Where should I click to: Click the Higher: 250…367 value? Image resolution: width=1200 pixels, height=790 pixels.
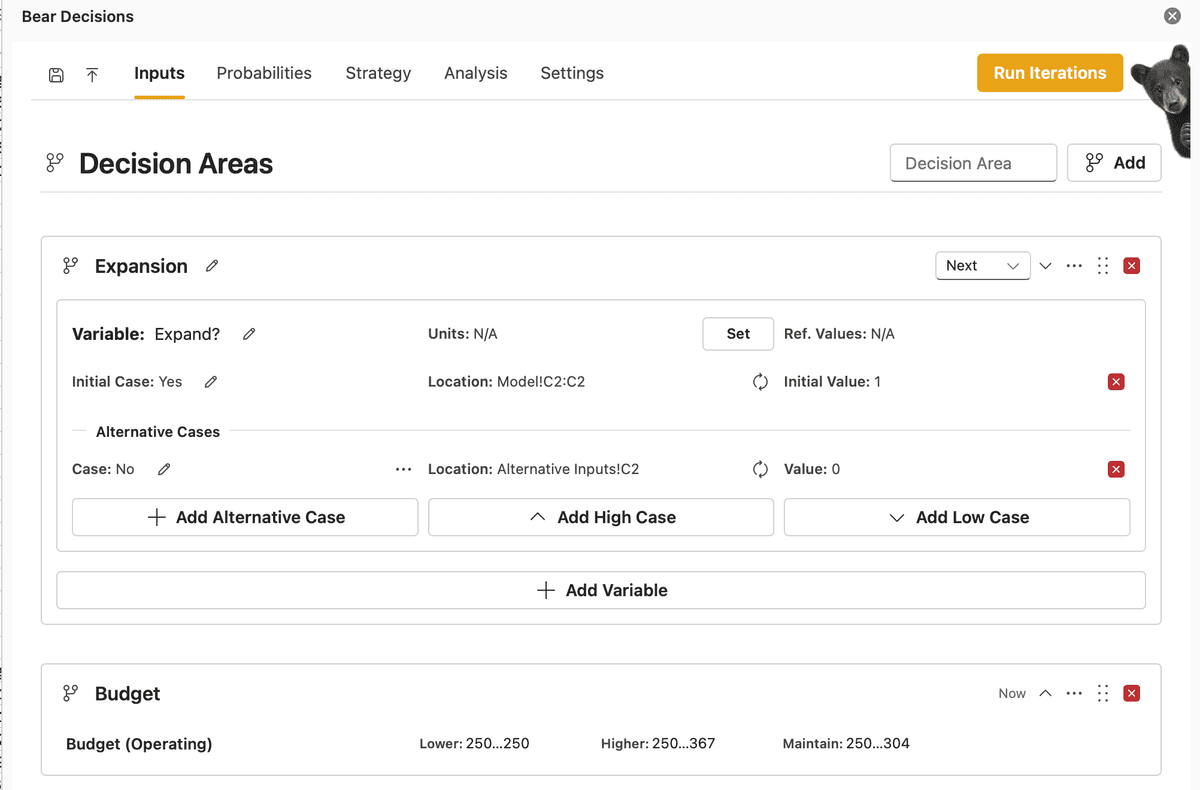pyautogui.click(x=658, y=744)
